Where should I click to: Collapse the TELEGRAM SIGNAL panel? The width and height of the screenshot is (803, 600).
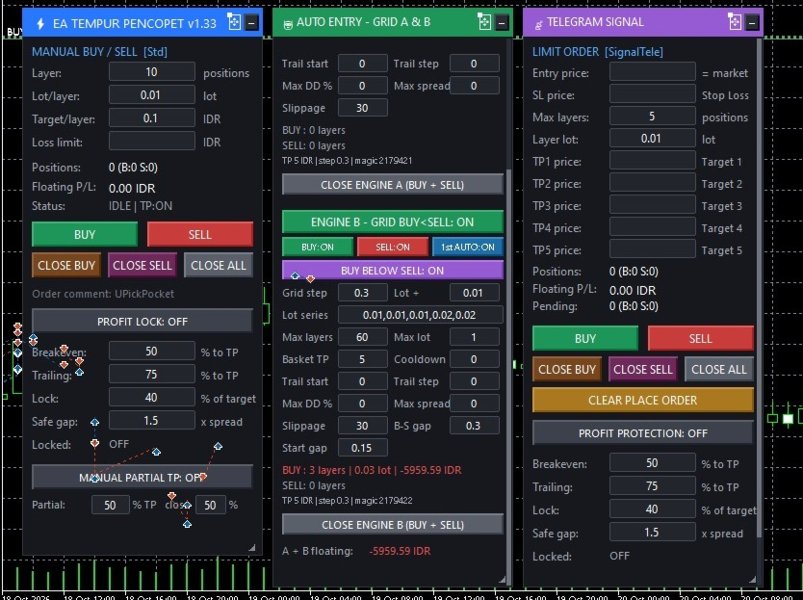pos(752,23)
